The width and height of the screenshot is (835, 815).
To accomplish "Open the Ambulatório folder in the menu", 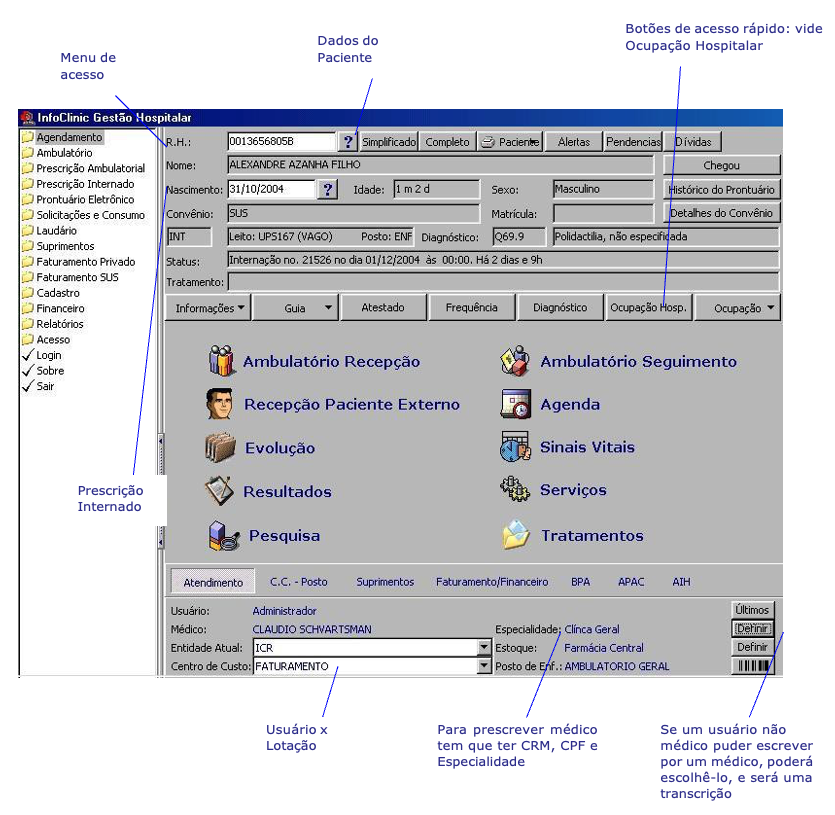I will point(58,153).
